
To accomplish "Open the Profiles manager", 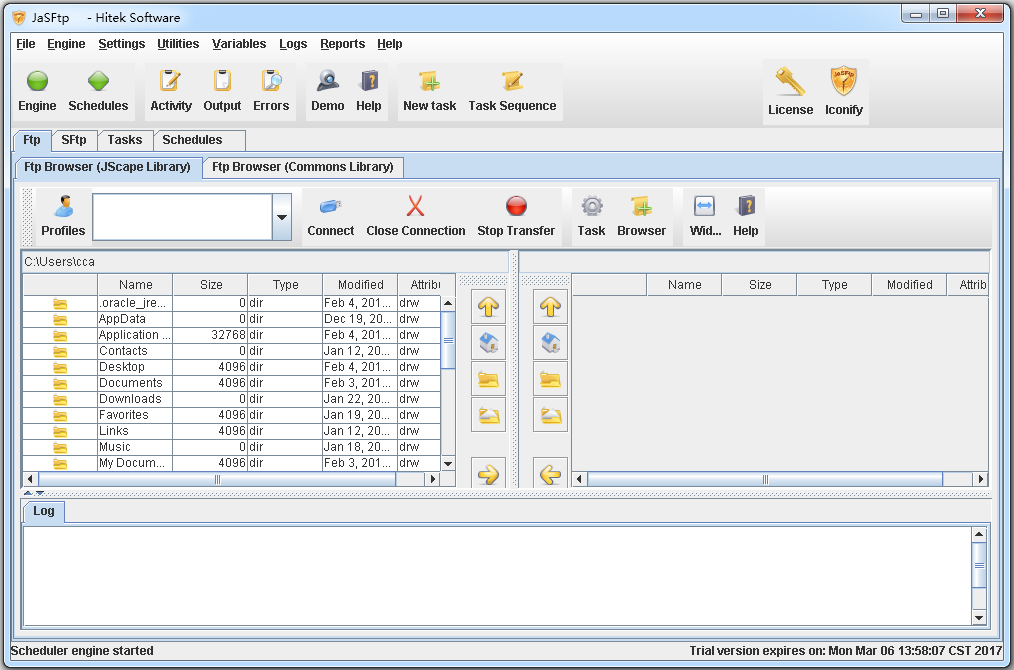I will [62, 216].
